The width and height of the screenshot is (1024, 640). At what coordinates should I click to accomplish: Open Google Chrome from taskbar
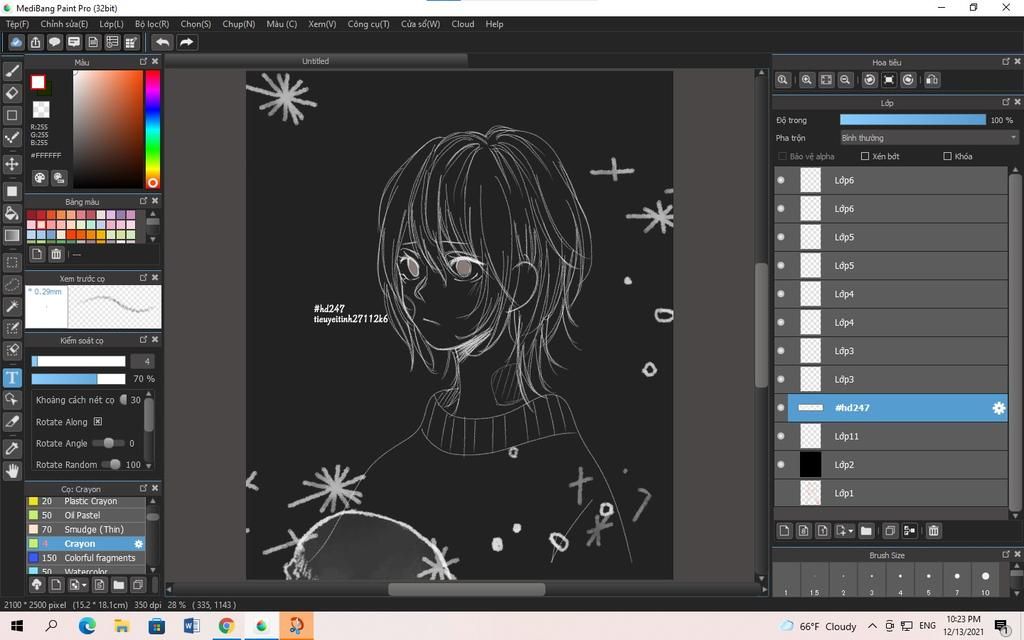point(226,626)
